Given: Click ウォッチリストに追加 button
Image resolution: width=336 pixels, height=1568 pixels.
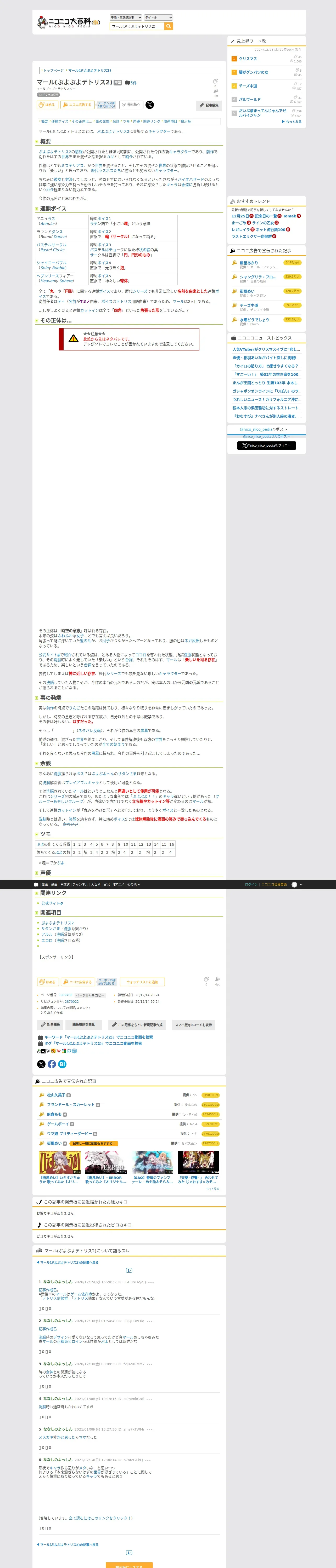Looking at the screenshot, I should click(x=142, y=982).
